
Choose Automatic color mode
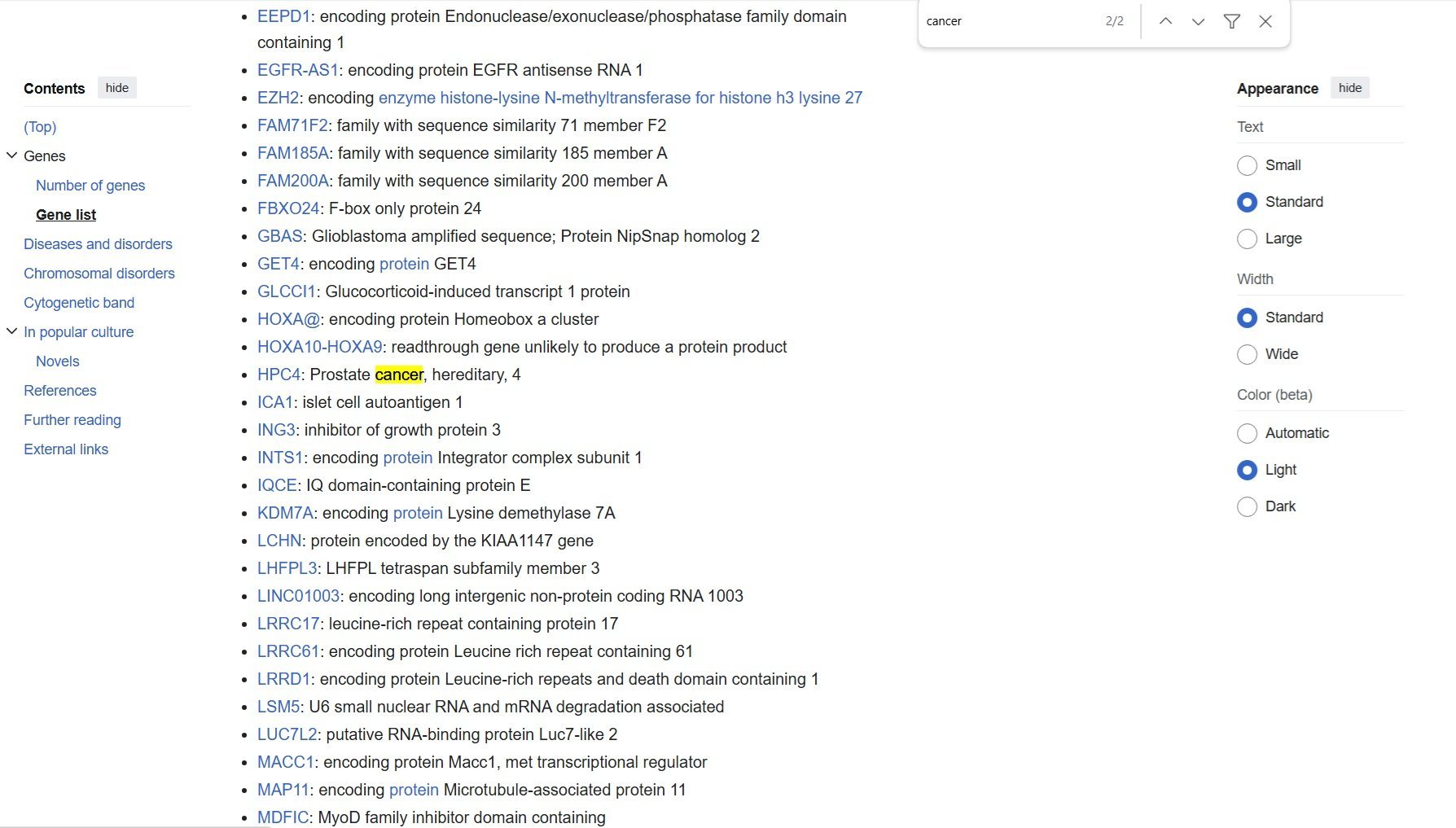tap(1247, 433)
